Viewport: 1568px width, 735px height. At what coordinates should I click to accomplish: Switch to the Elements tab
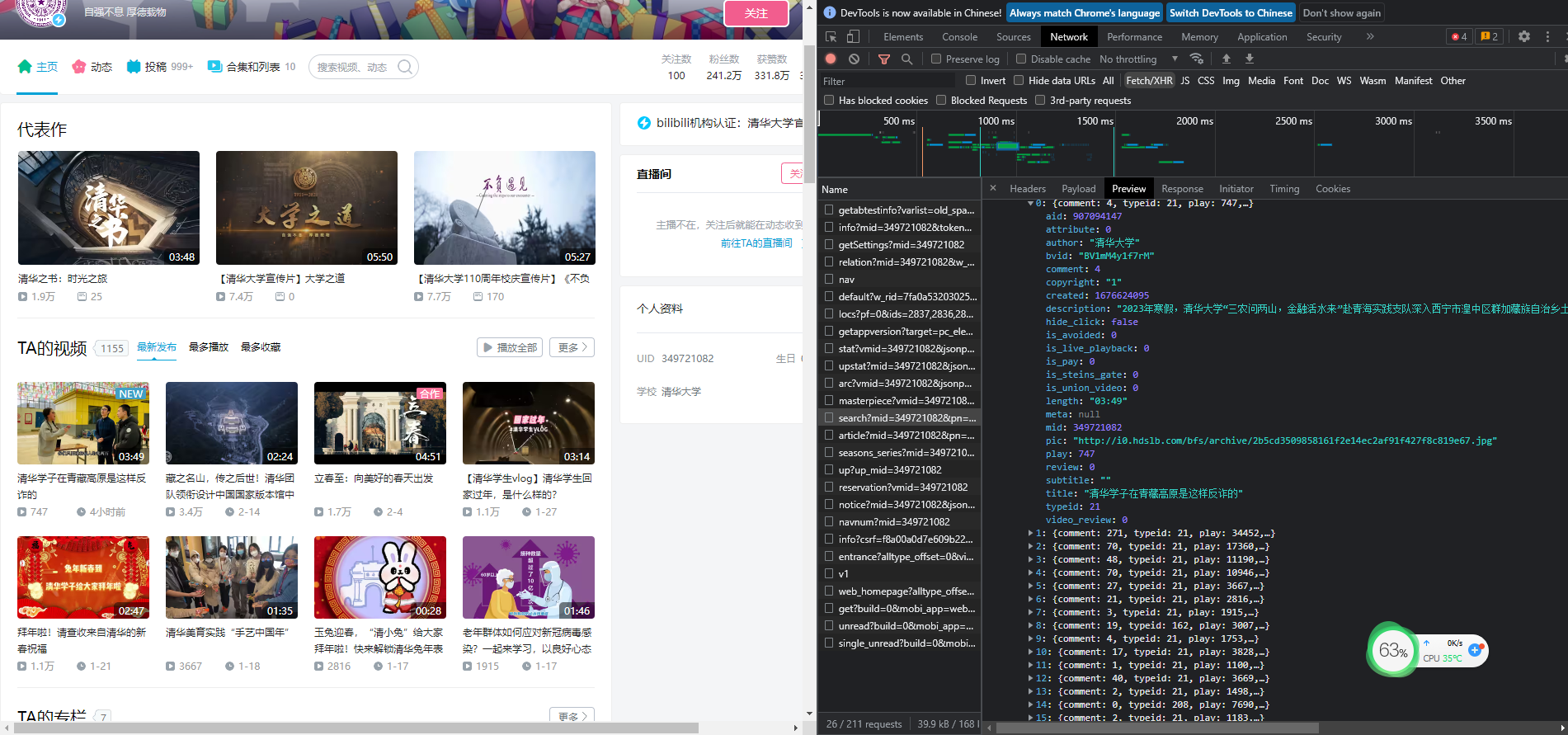(x=903, y=36)
